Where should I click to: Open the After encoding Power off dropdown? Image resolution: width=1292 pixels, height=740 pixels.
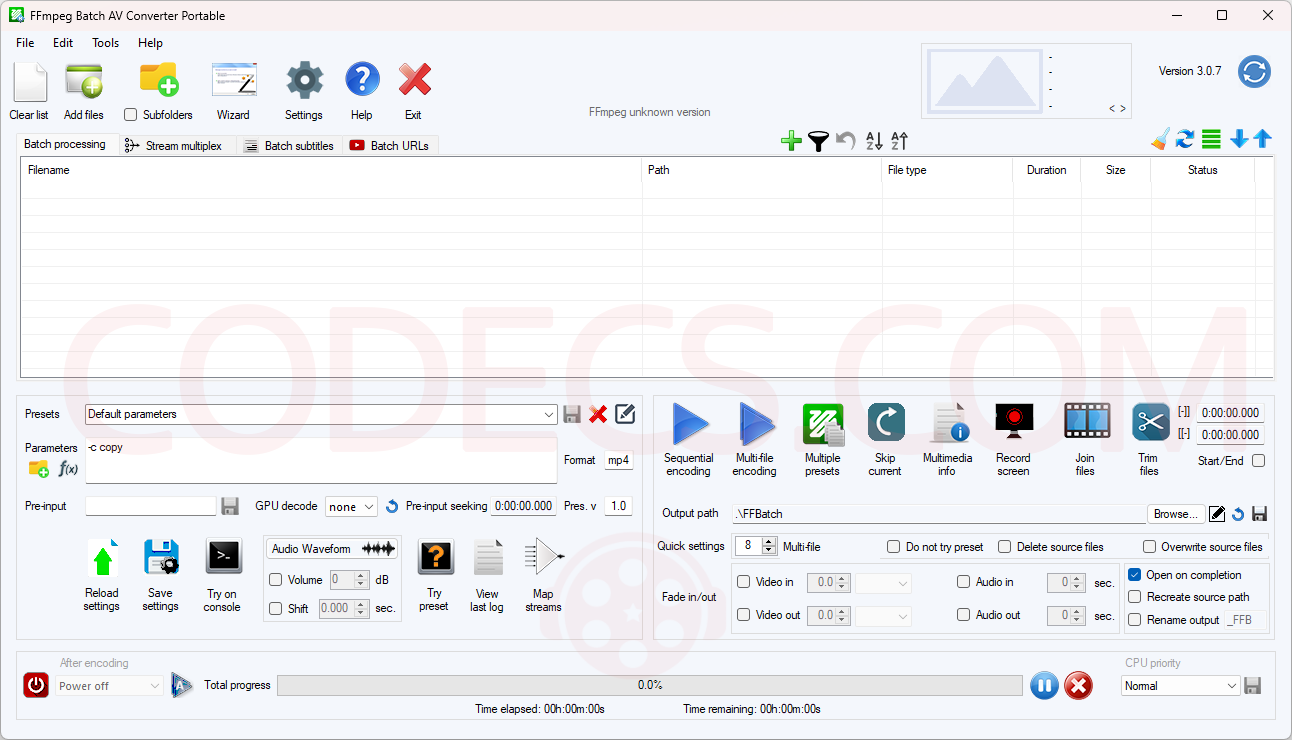coord(109,686)
